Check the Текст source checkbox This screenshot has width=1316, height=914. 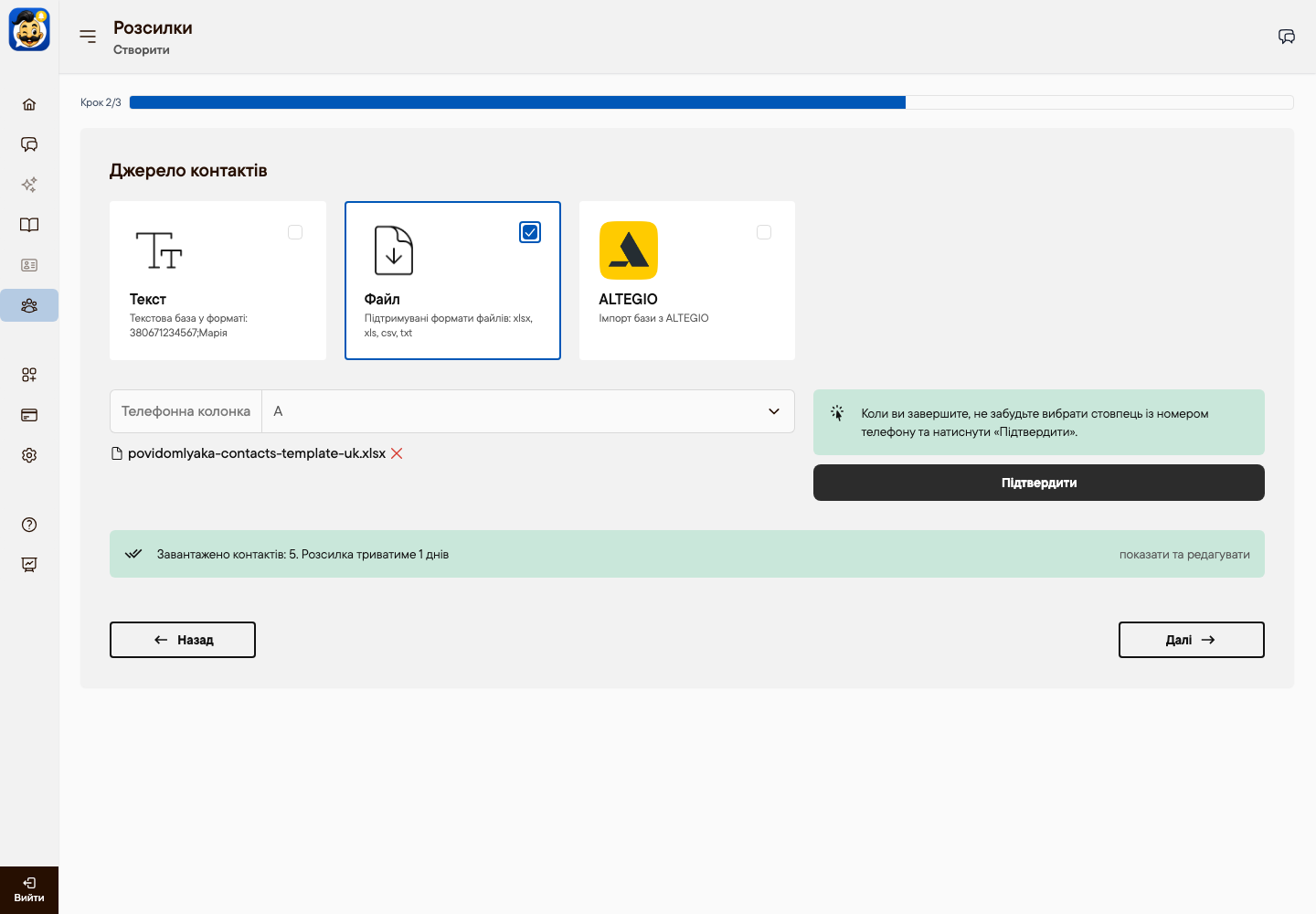pos(295,232)
